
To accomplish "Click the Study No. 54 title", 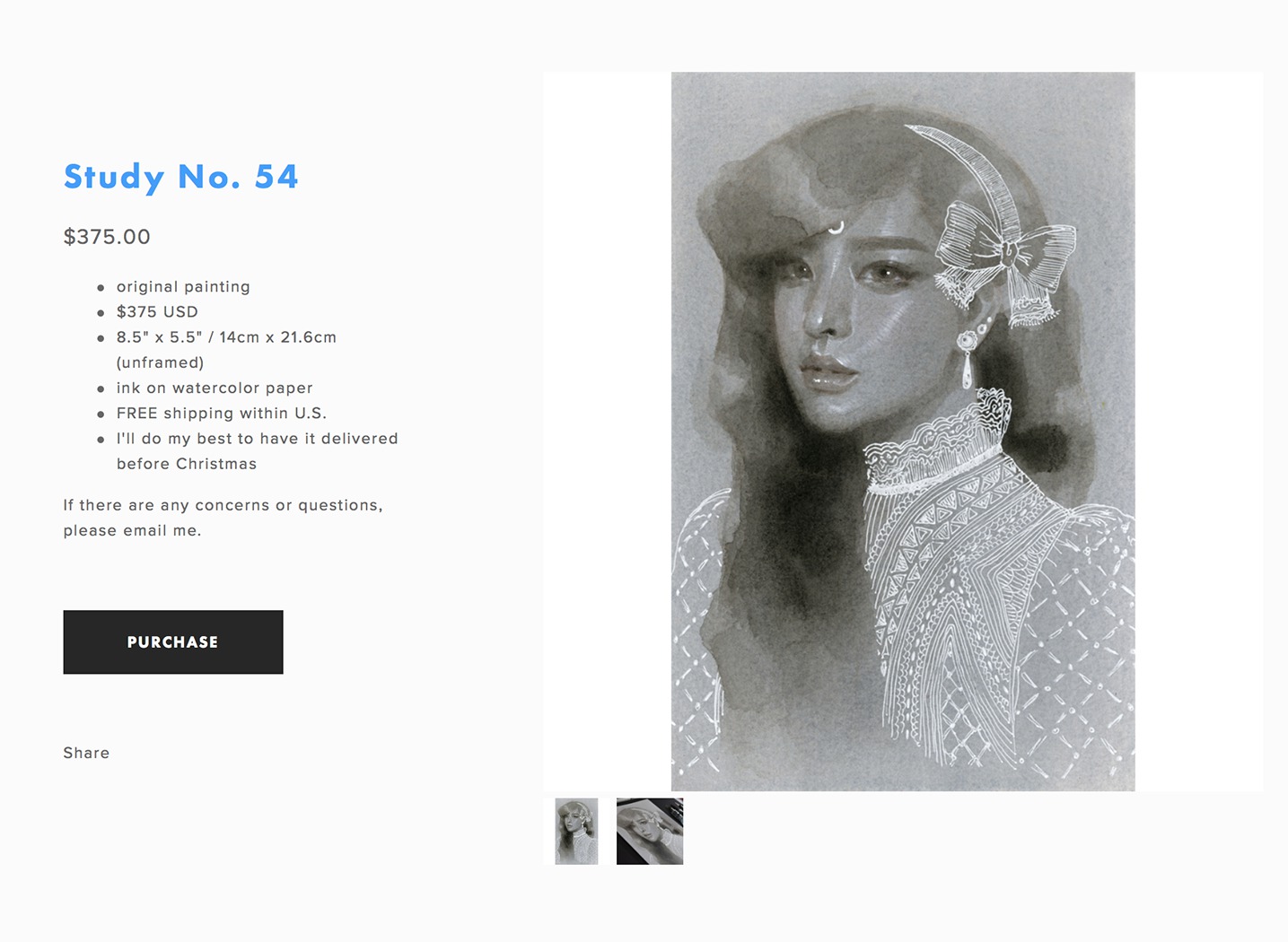I will point(180,177).
